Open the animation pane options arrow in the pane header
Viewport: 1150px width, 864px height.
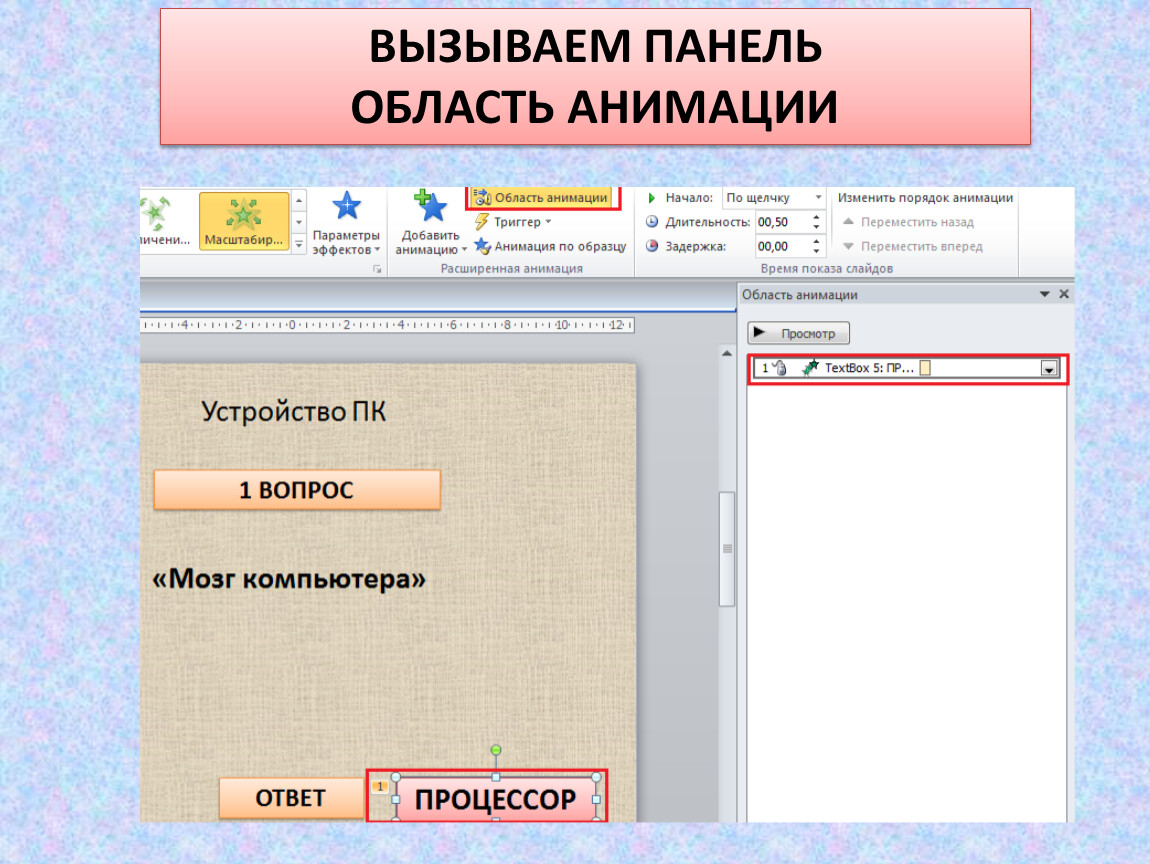pyautogui.click(x=1045, y=294)
